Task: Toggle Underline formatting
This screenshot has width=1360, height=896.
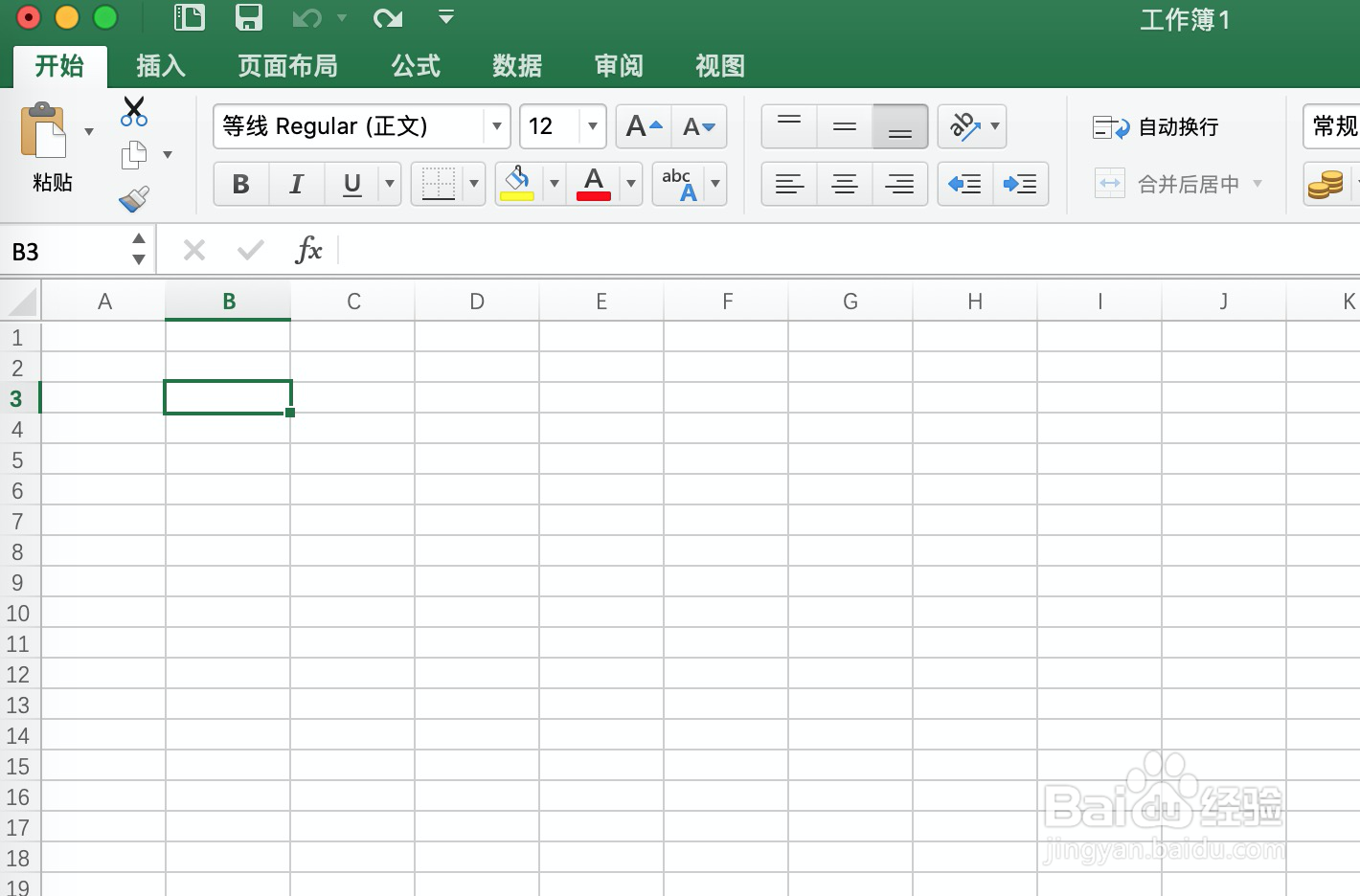Action: pos(352,184)
